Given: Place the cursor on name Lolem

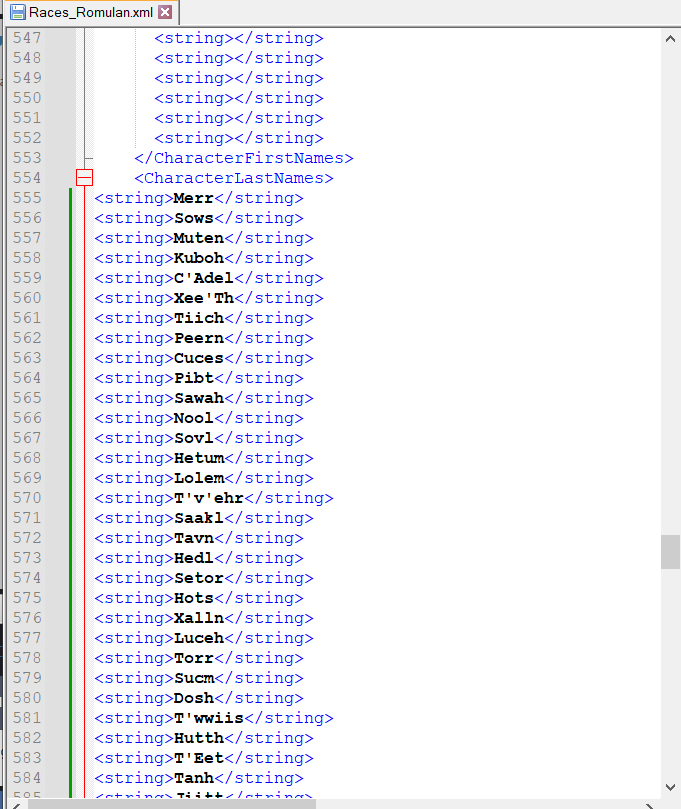Looking at the screenshot, I should [x=199, y=478].
